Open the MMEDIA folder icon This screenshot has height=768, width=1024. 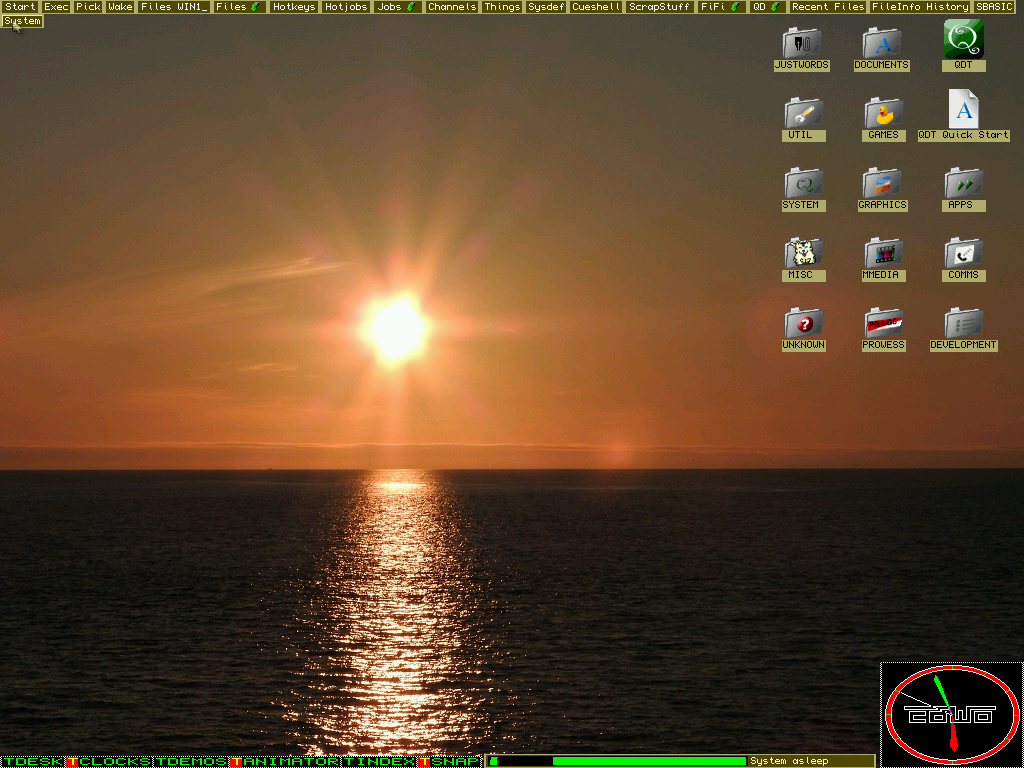coord(882,253)
